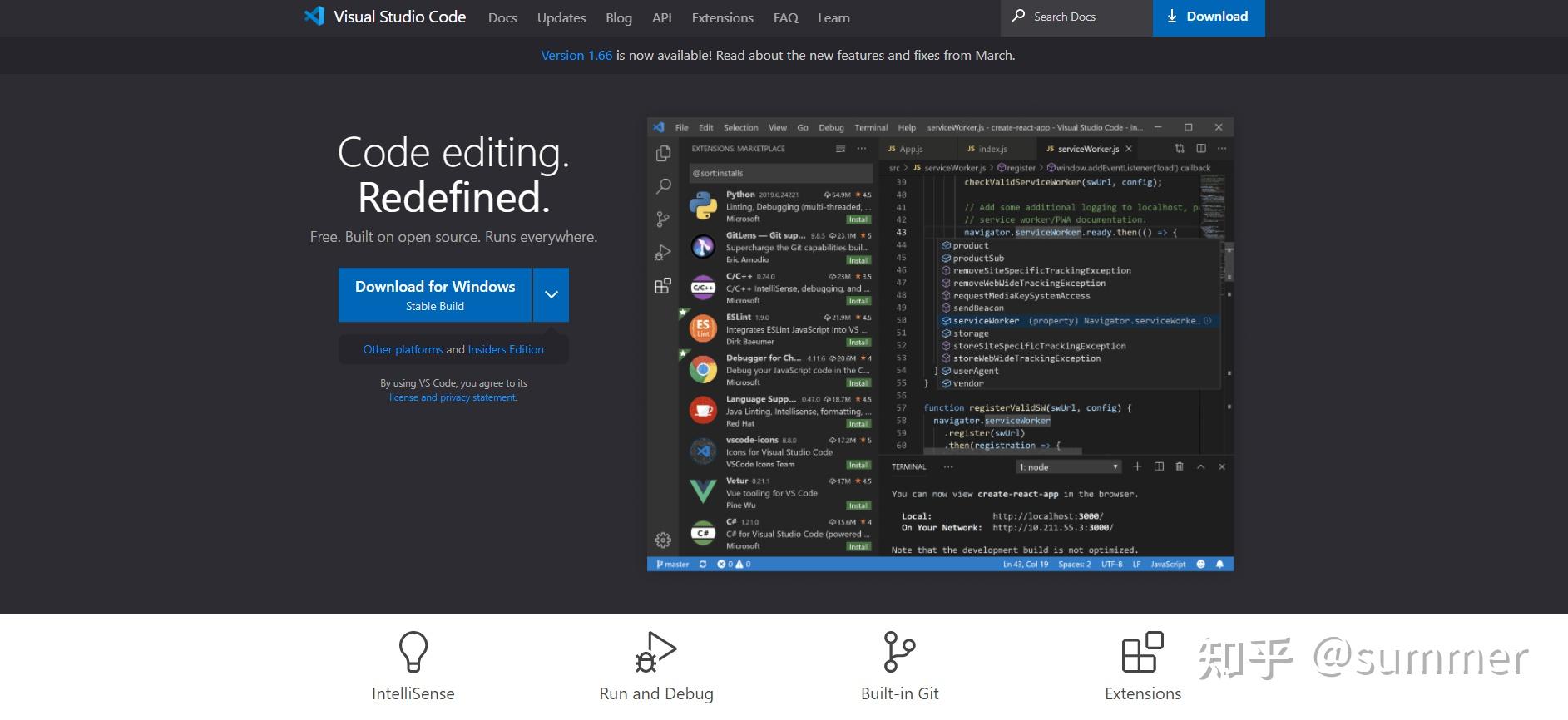Open the Insiders Edition link
This screenshot has width=1568, height=720.
pyautogui.click(x=506, y=349)
